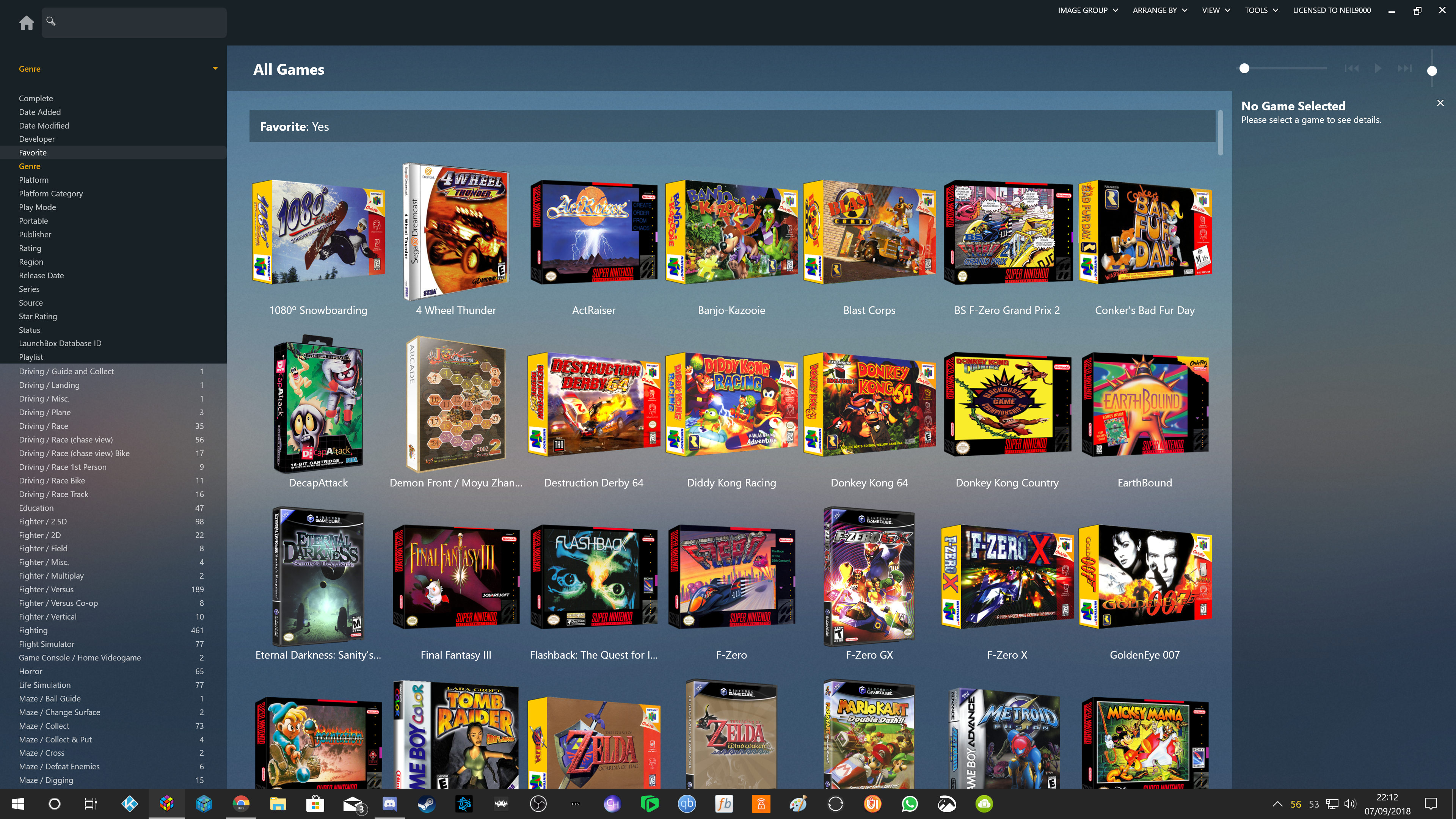Select Banjo-Kazooie box art

pos(731,232)
